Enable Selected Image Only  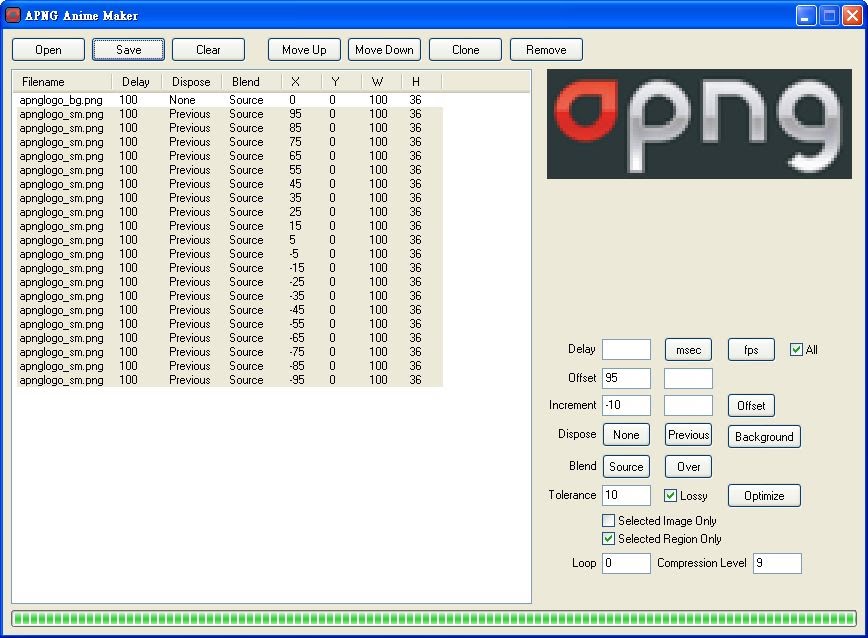(609, 521)
